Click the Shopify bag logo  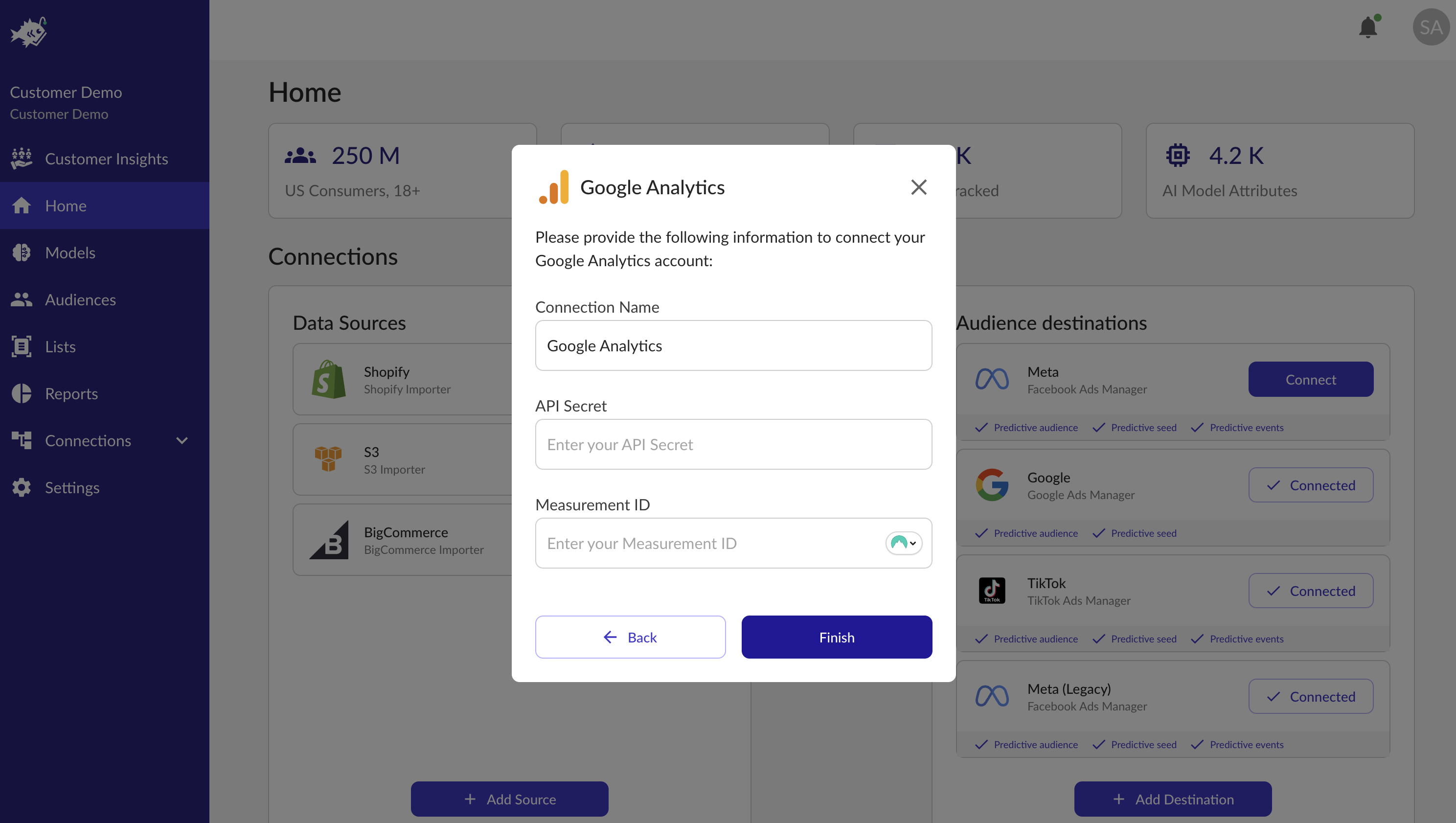(x=328, y=379)
